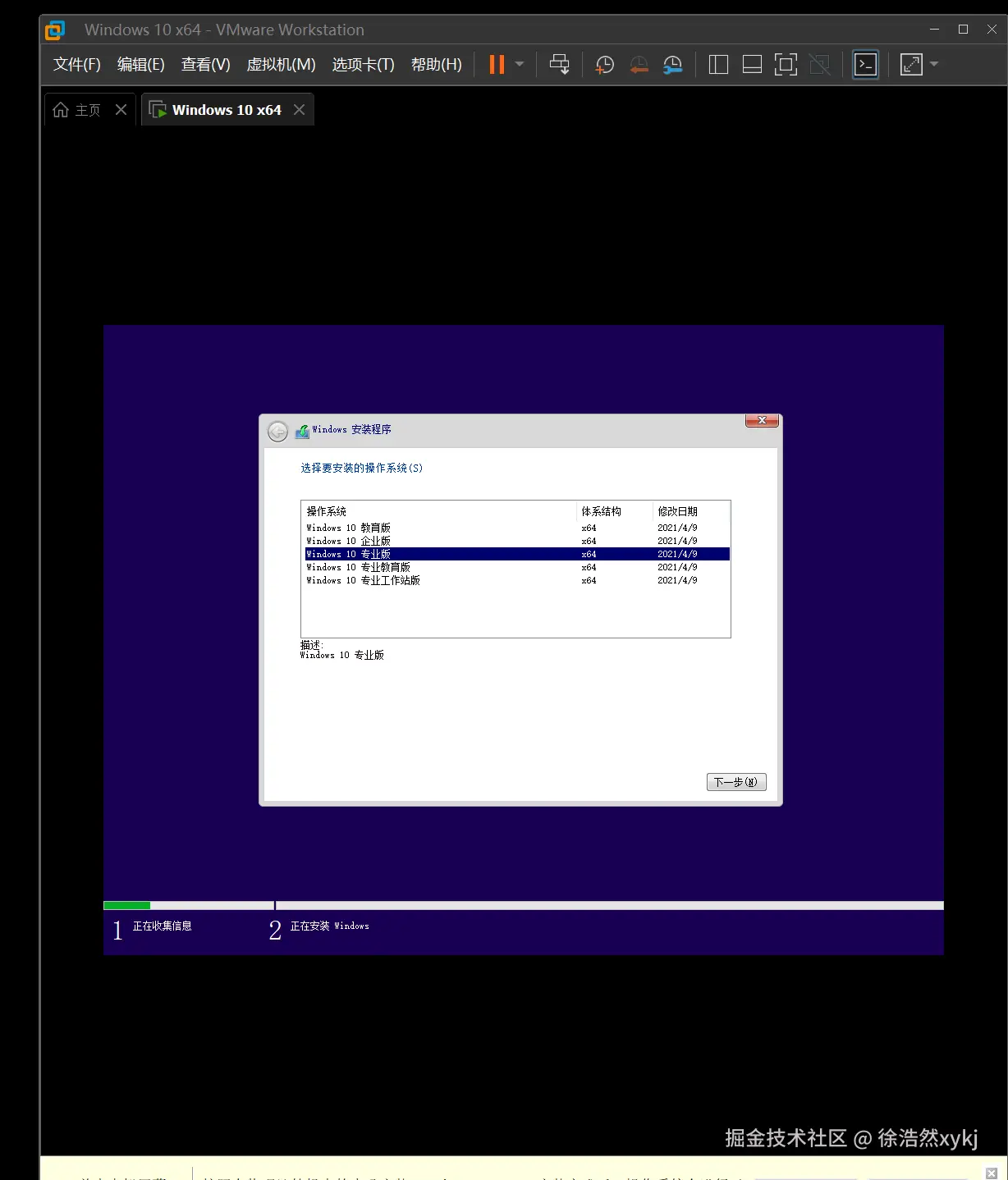Viewport: 1008px width, 1180px height.
Task: Open the 查看(V) menu
Action: point(206,65)
